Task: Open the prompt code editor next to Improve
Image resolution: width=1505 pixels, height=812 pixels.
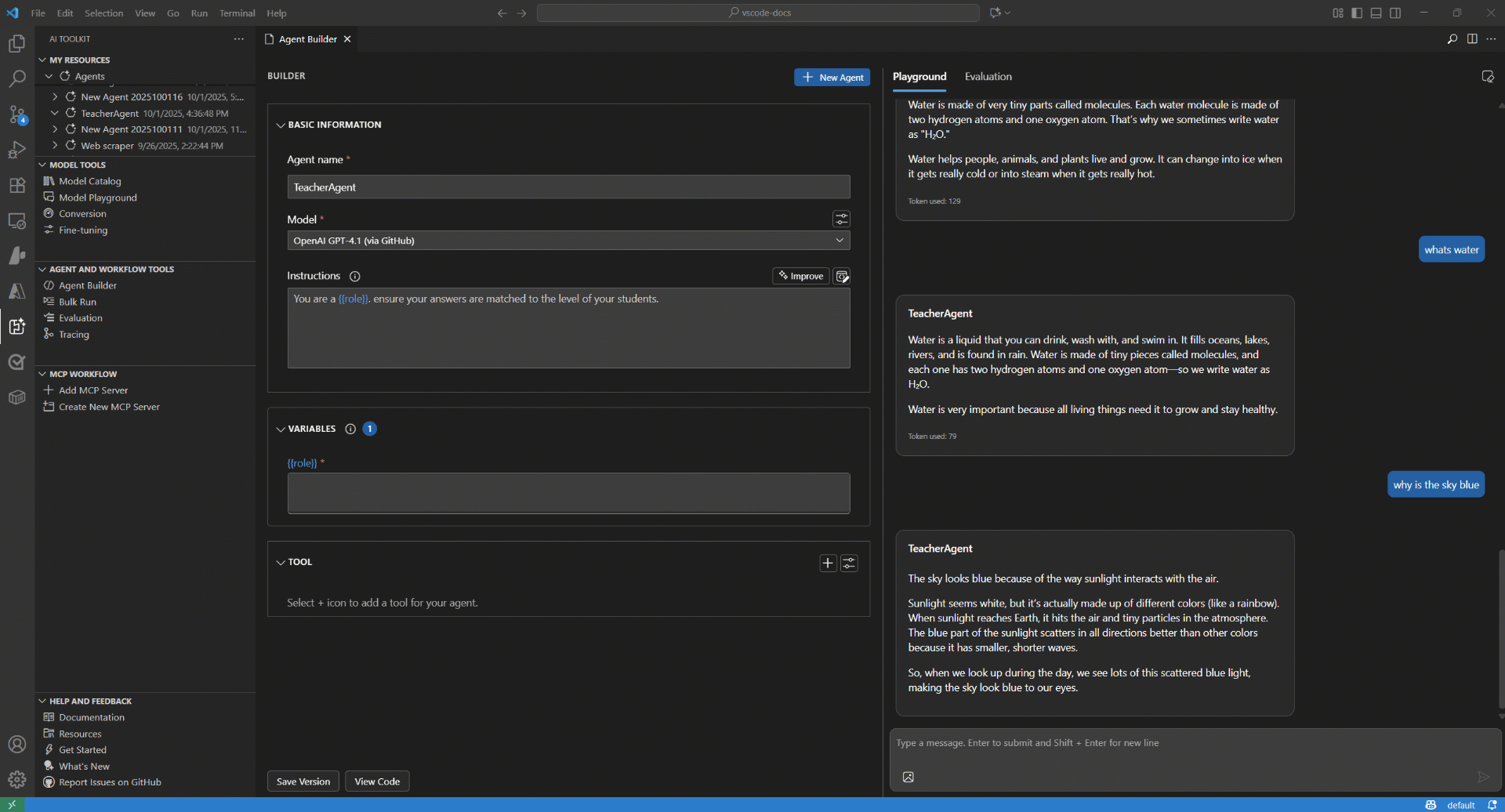Action: point(843,276)
